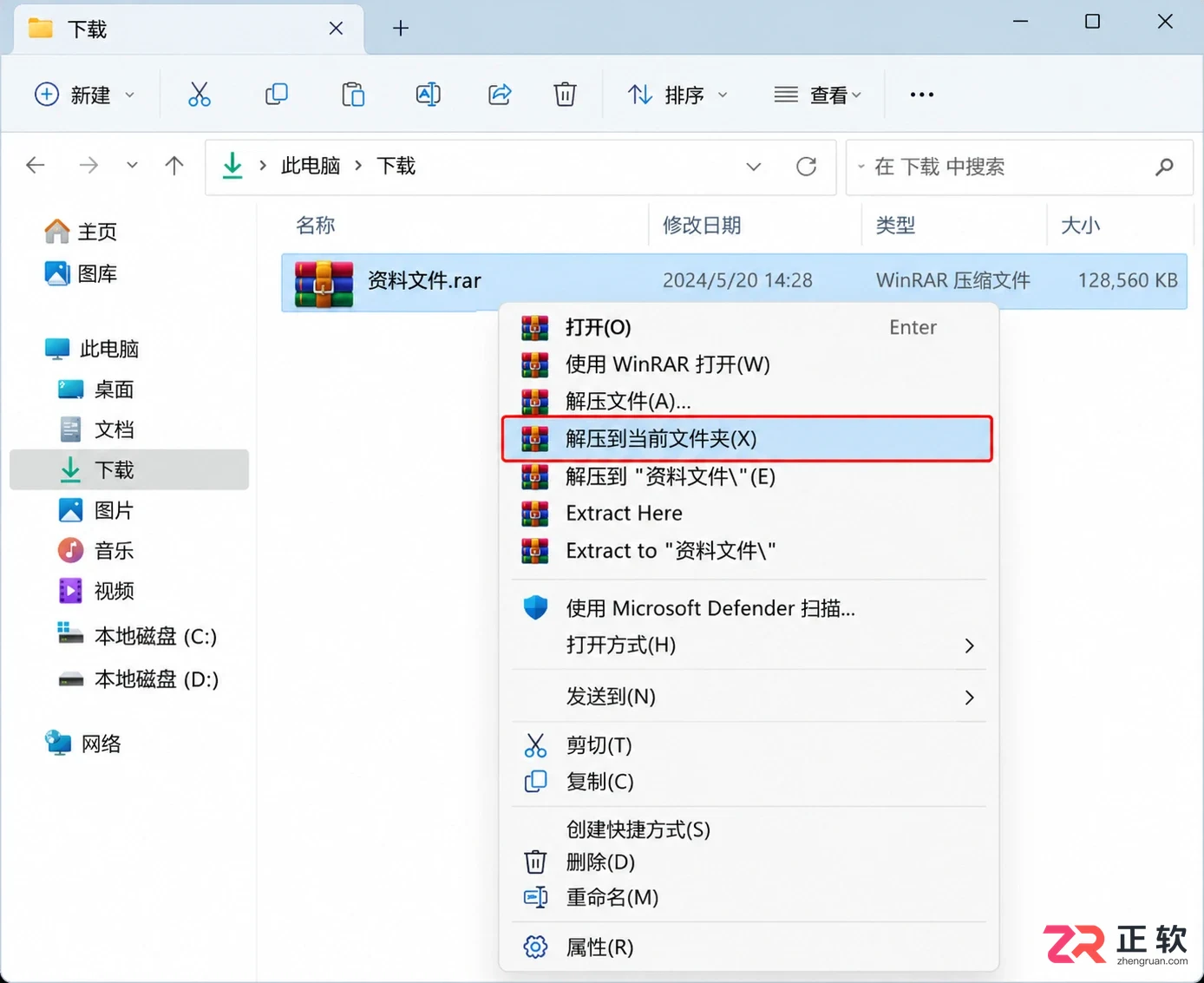Refresh the 下载 folder view
1204x983 pixels.
[807, 166]
